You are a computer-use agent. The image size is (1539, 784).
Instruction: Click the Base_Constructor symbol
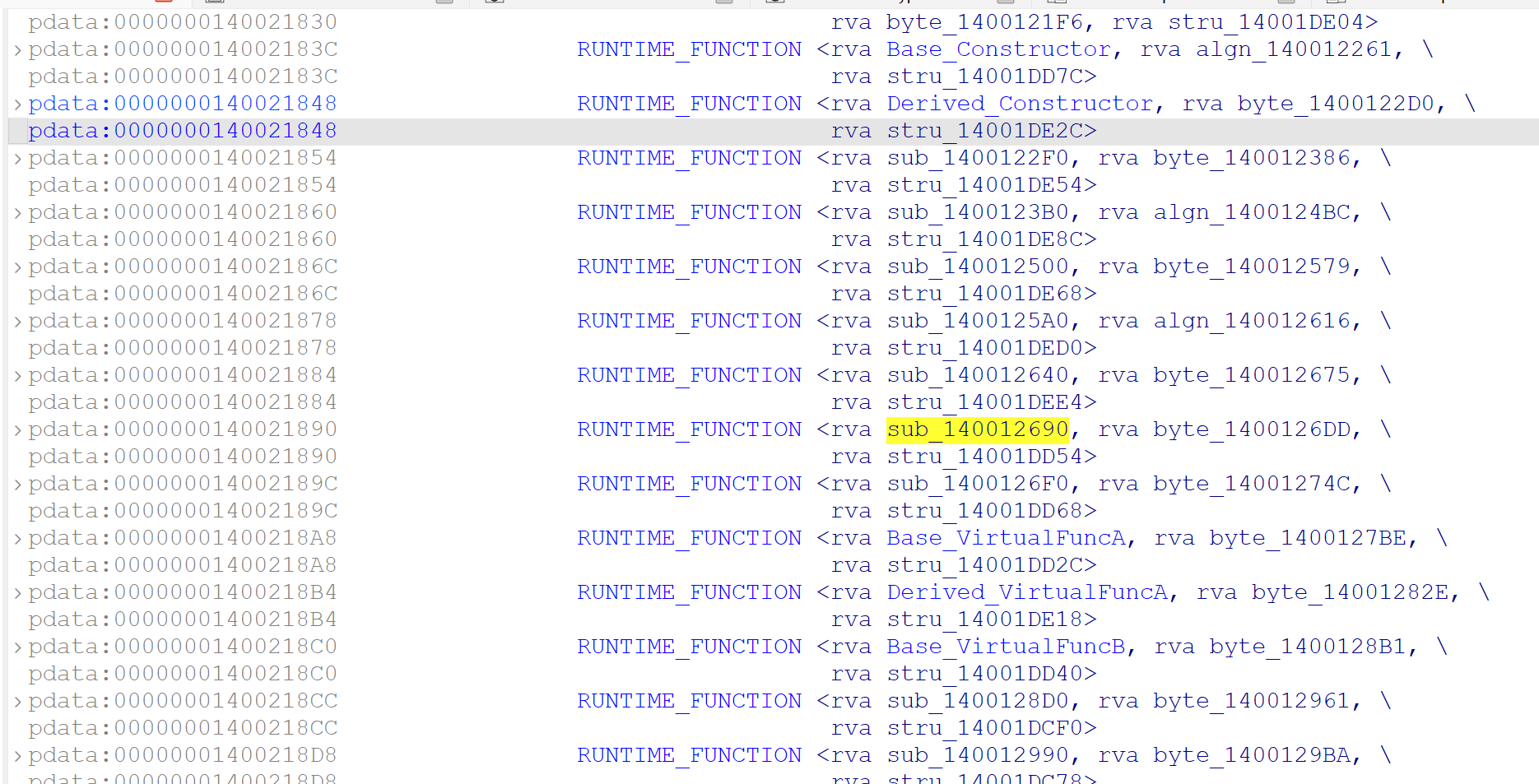998,49
